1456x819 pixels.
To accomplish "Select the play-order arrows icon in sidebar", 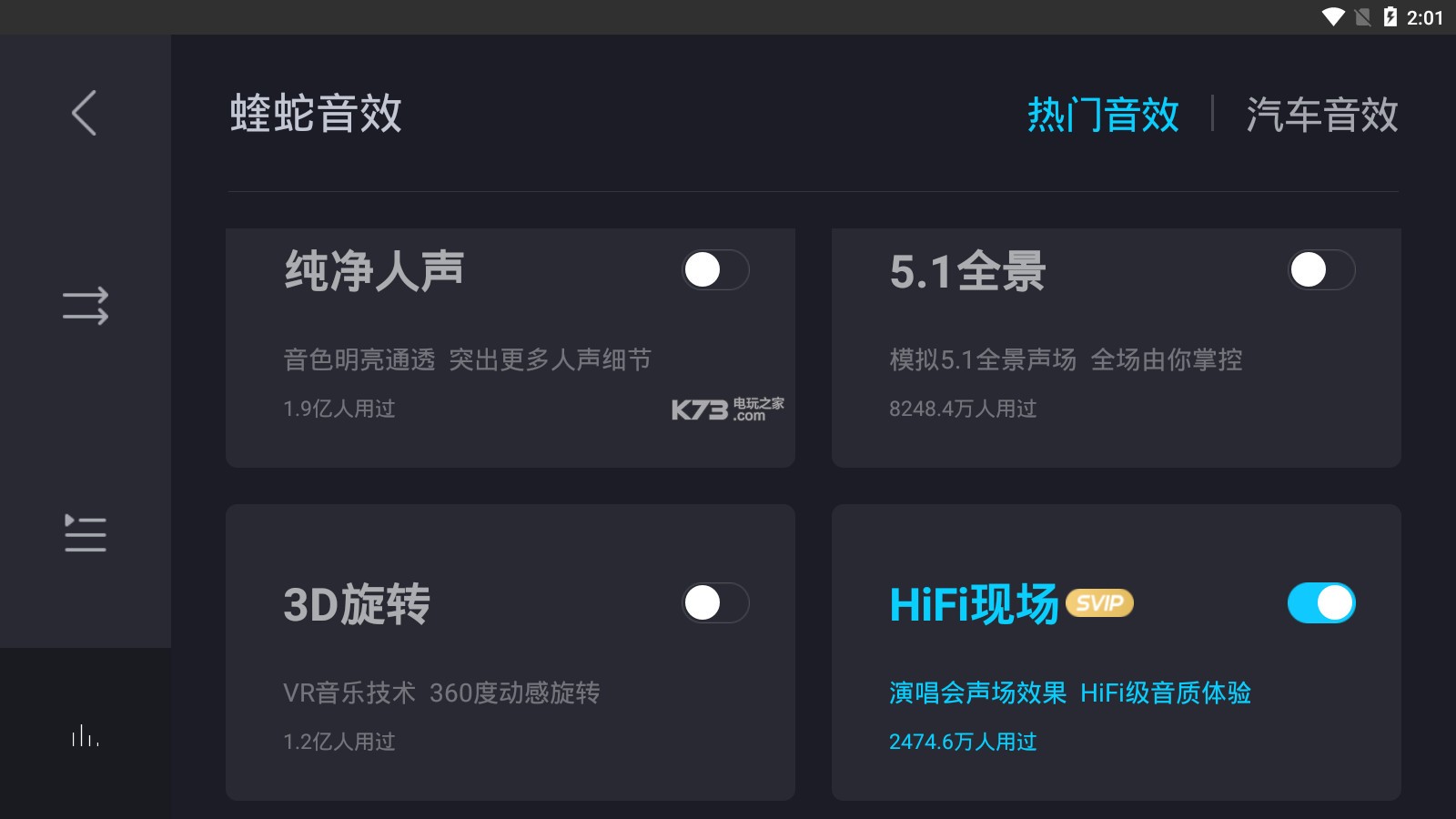I will [86, 307].
